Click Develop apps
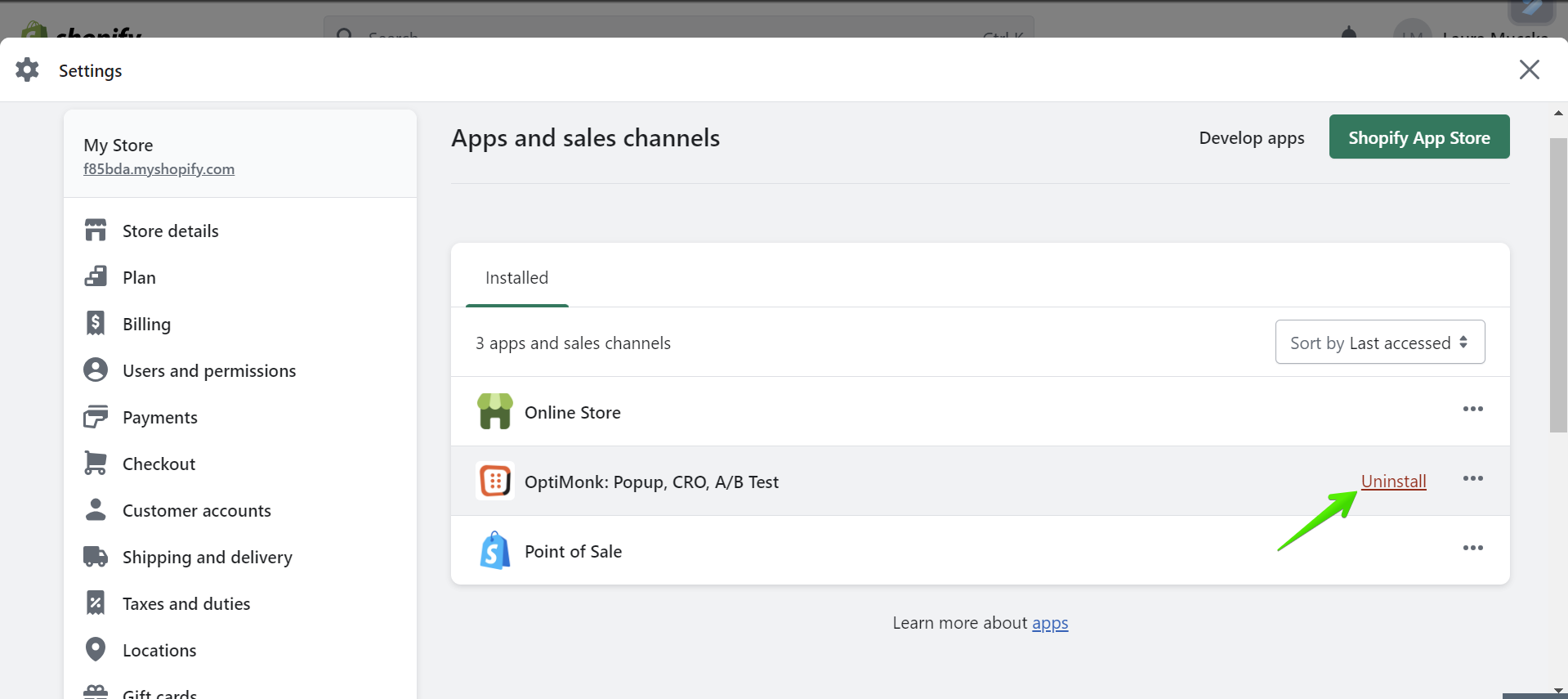This screenshot has width=1568, height=699. (x=1251, y=137)
